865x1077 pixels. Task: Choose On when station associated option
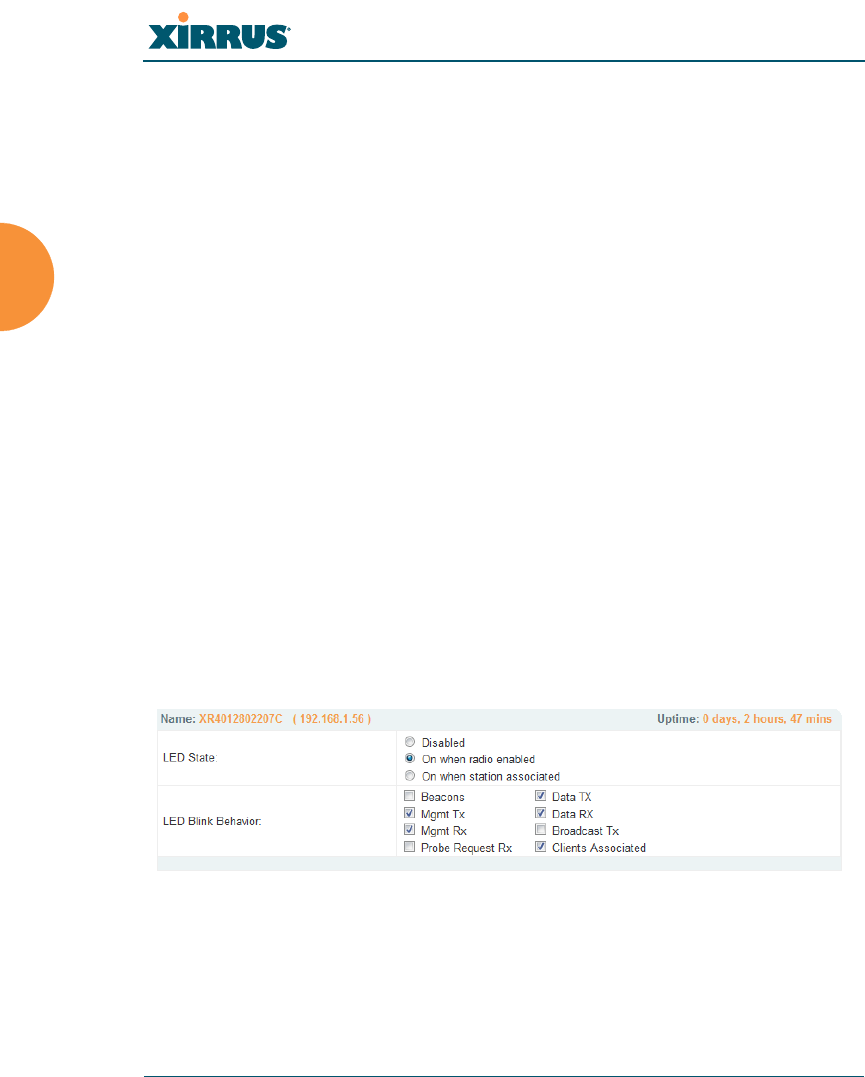click(410, 775)
